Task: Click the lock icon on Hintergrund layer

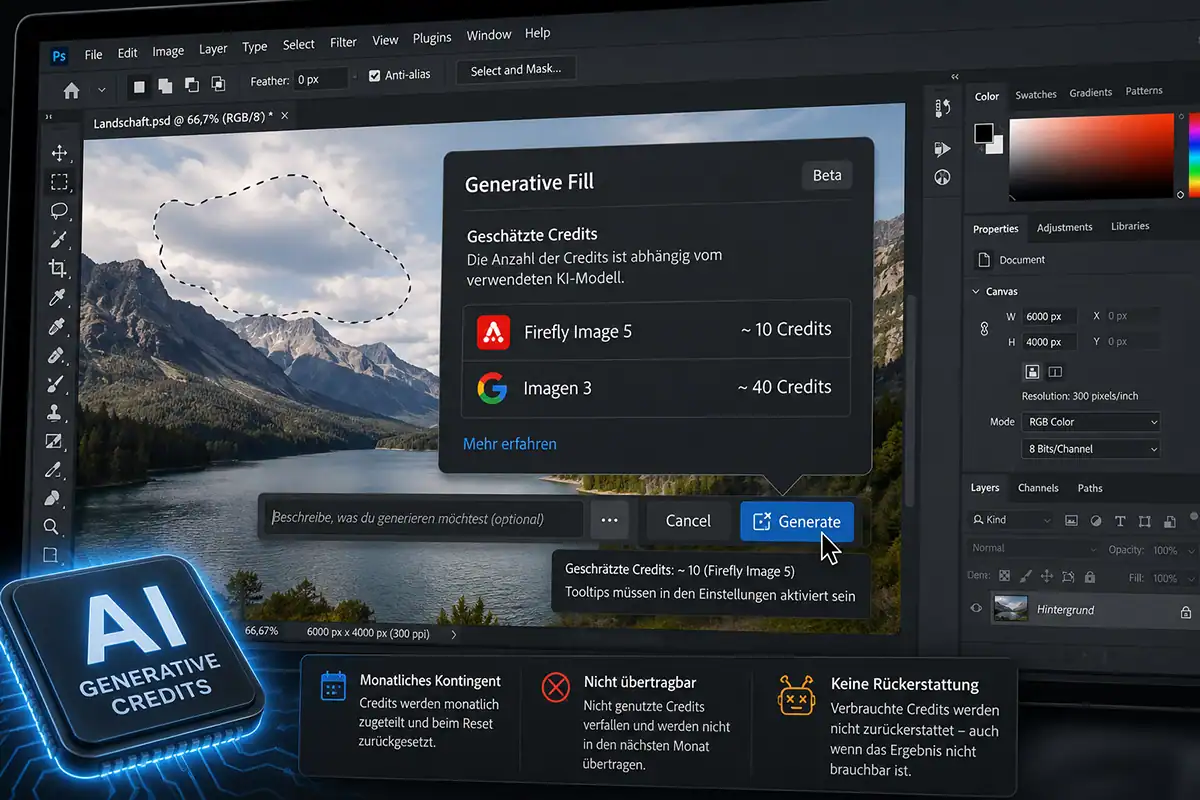Action: click(x=1186, y=611)
